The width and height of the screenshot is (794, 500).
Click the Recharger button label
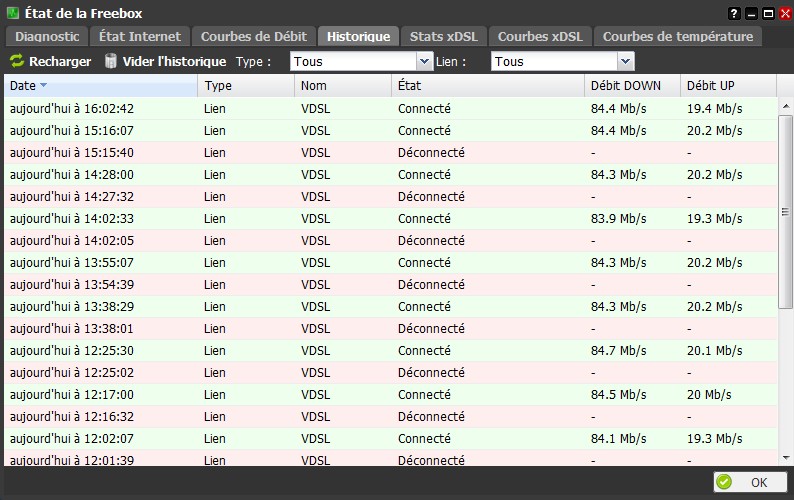coord(60,61)
